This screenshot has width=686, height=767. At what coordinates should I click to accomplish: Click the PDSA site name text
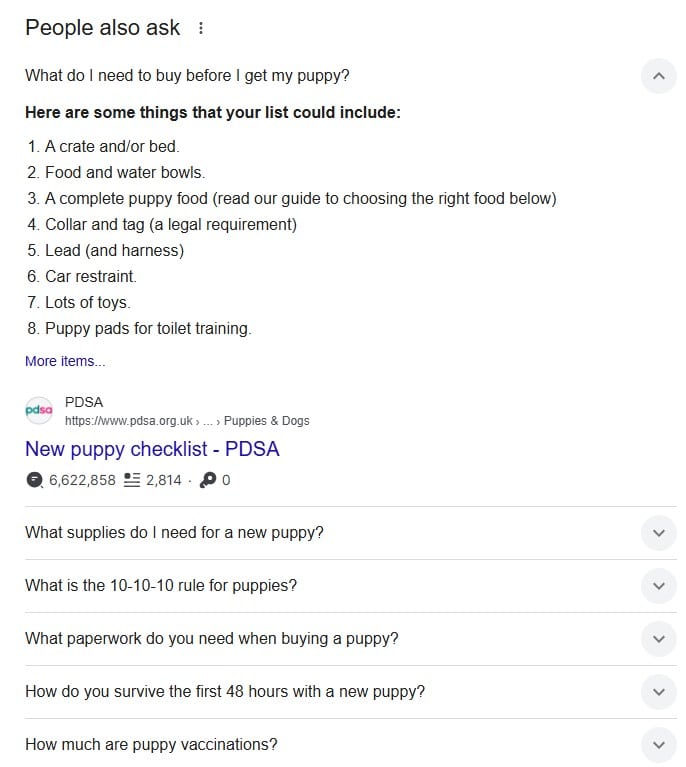click(84, 402)
